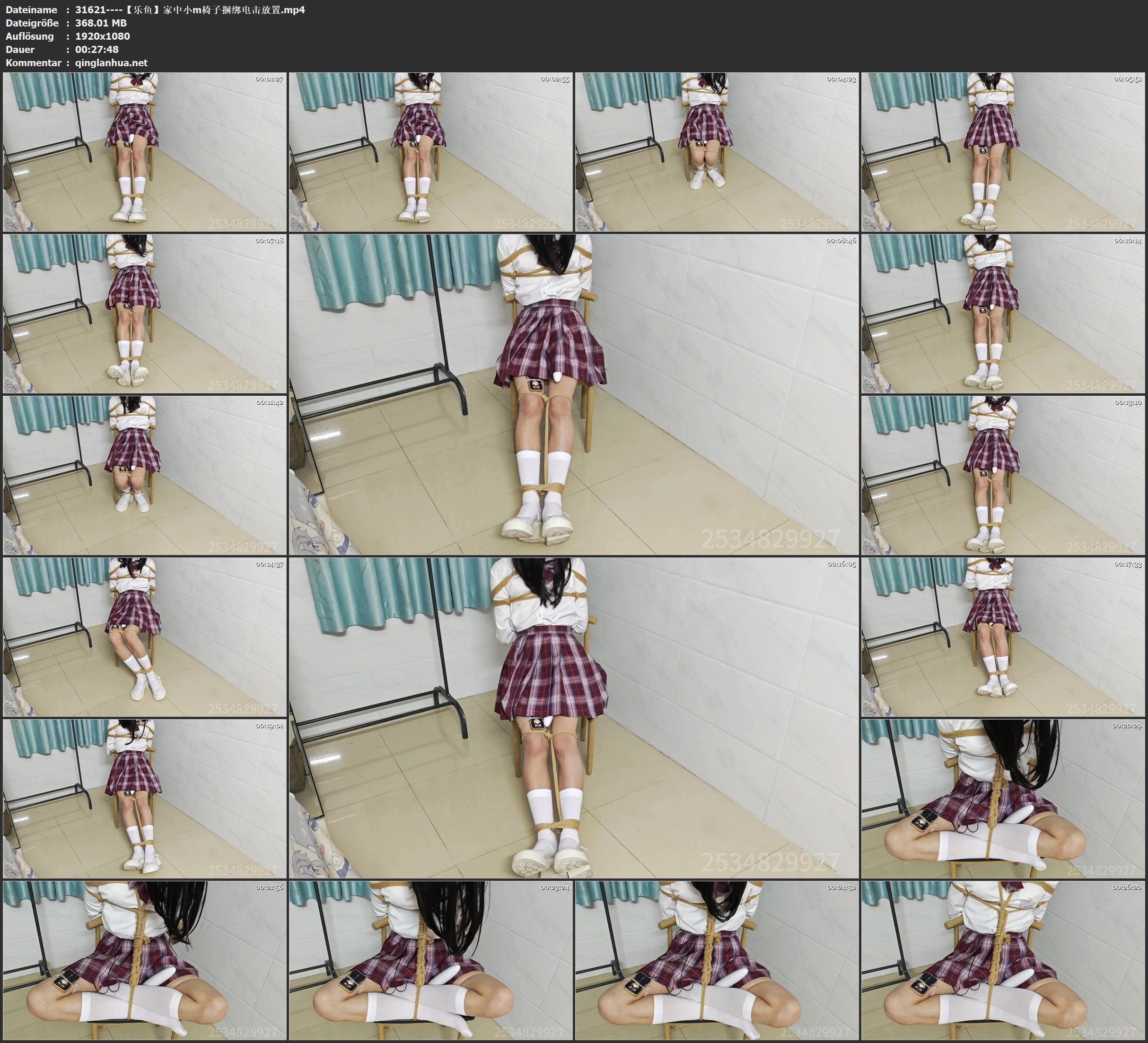Select the thumbnail at 00:11:42
This screenshot has height=1043, width=1148.
145,475
